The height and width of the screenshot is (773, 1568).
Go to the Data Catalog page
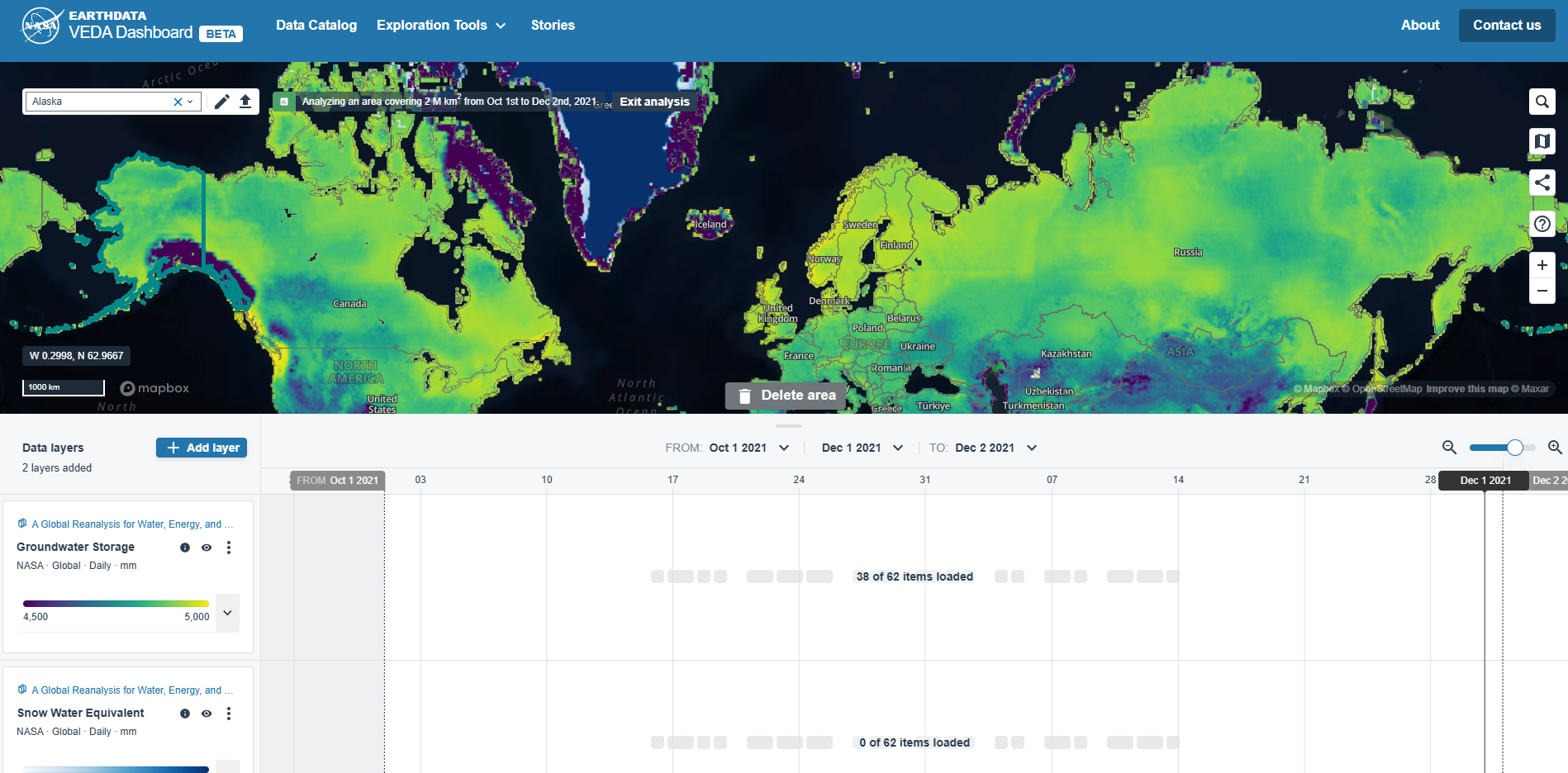tap(316, 25)
